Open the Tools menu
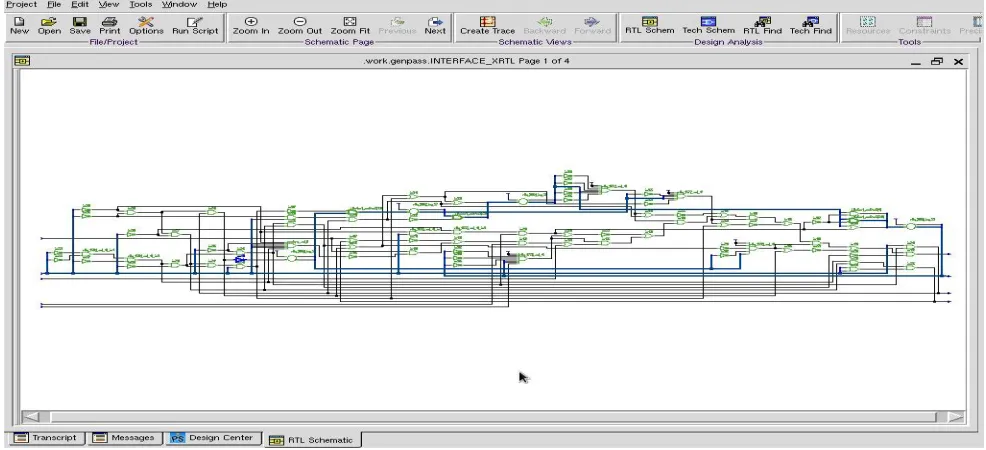The width and height of the screenshot is (986, 450). pos(141,4)
